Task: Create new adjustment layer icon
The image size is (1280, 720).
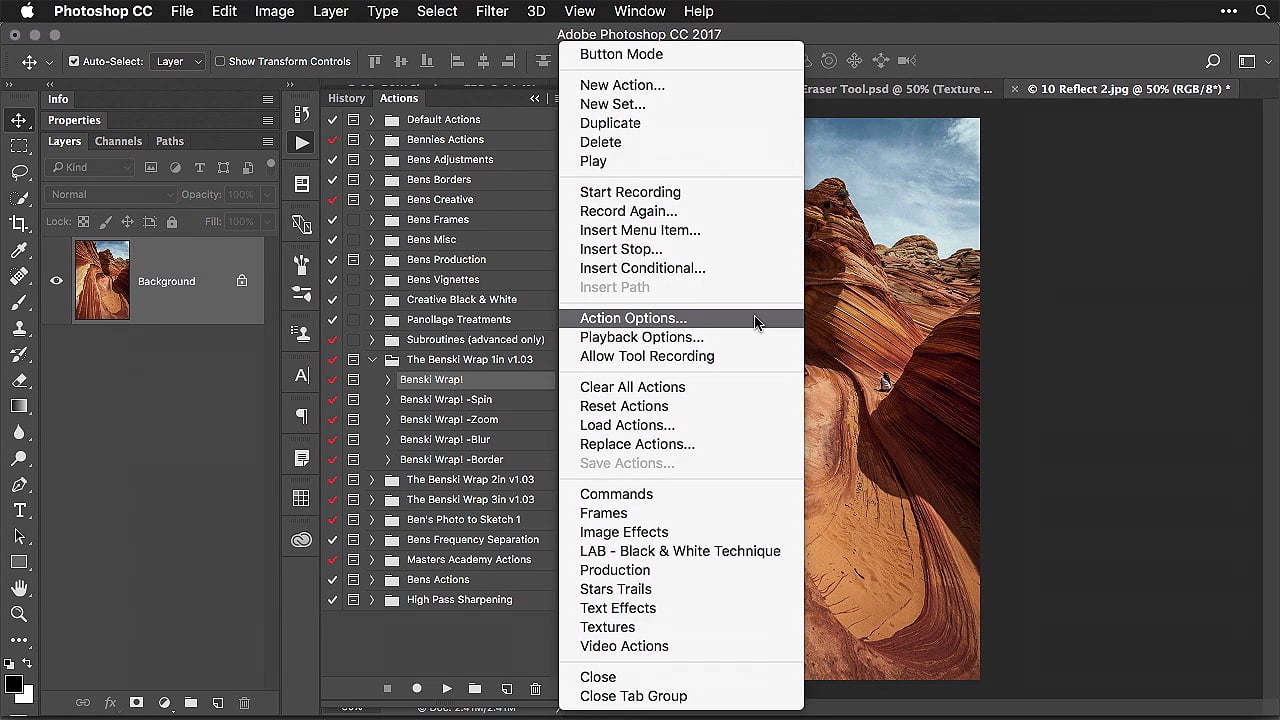Action: (x=164, y=703)
